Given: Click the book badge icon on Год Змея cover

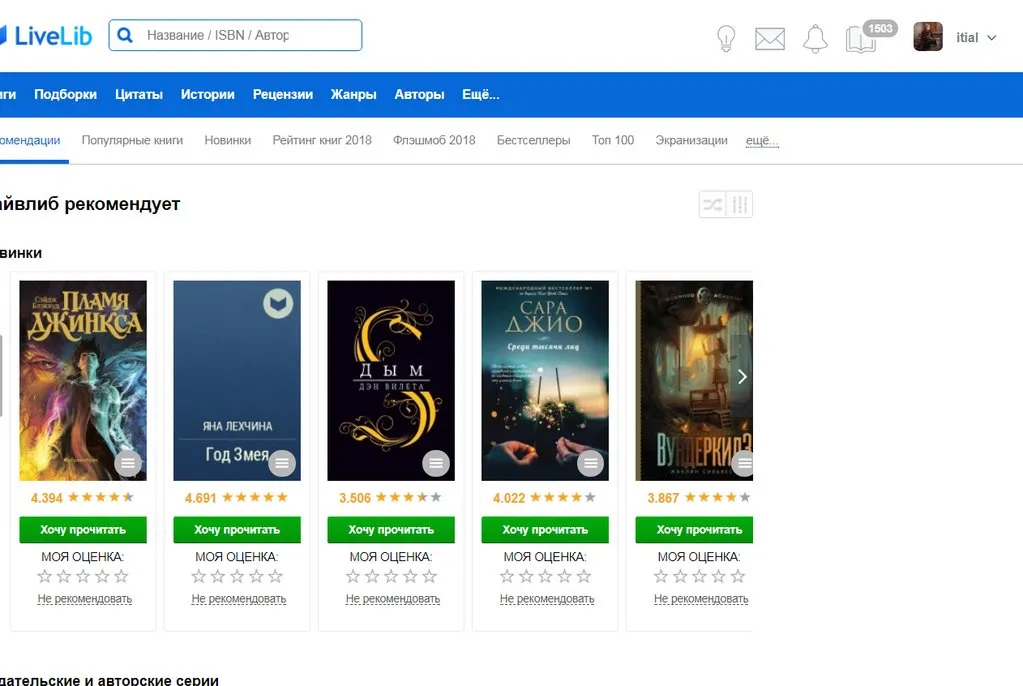Looking at the screenshot, I should [278, 304].
